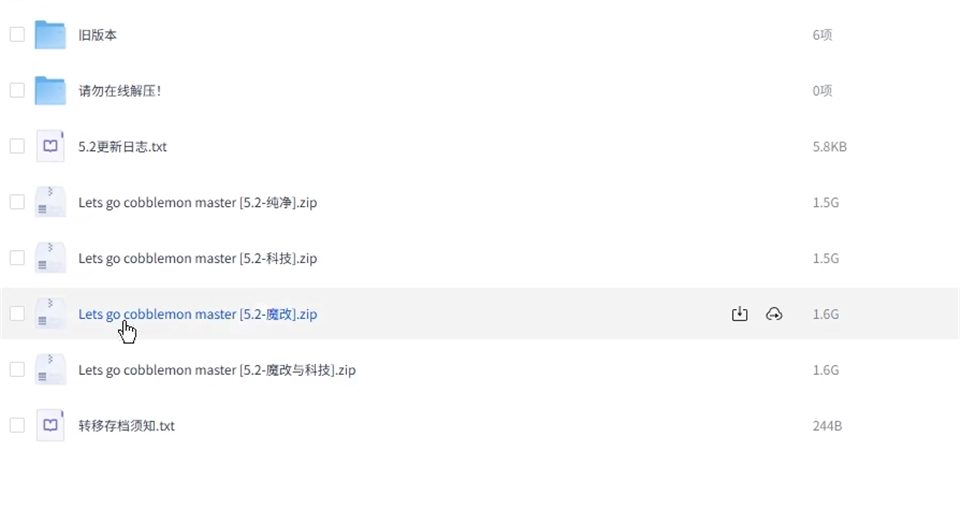The image size is (960, 524).
Task: Click the 5.2-魔改与科技.zip file name
Action: [217, 370]
